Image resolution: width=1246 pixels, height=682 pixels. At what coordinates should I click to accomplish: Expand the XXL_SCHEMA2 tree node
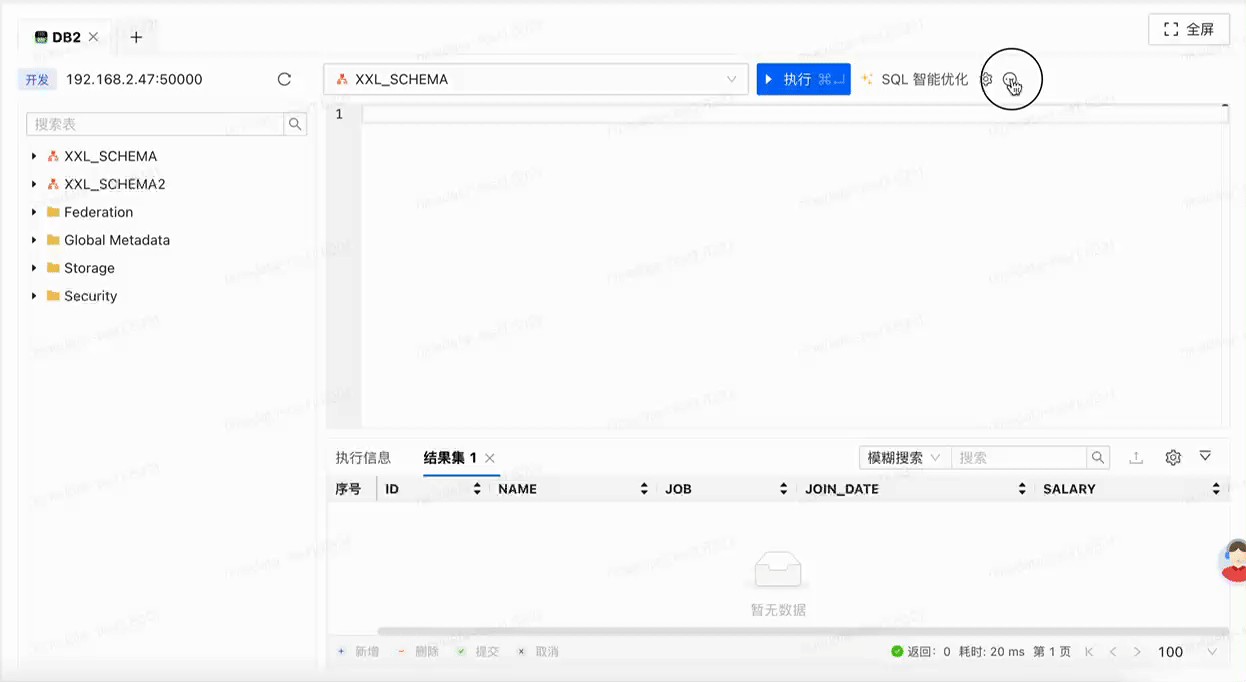tap(34, 184)
